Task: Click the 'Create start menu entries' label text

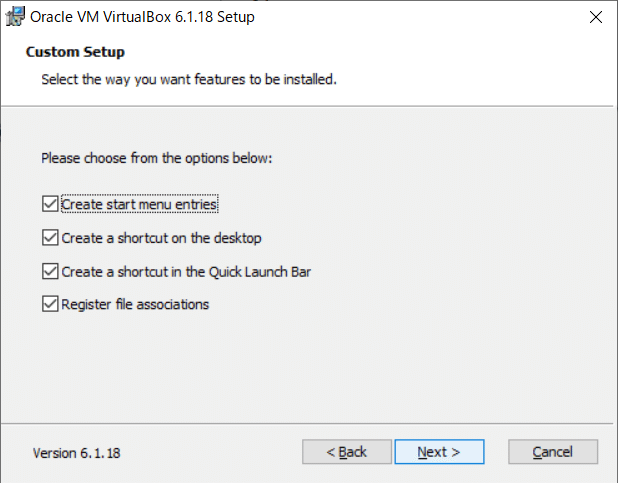Action: click(139, 204)
